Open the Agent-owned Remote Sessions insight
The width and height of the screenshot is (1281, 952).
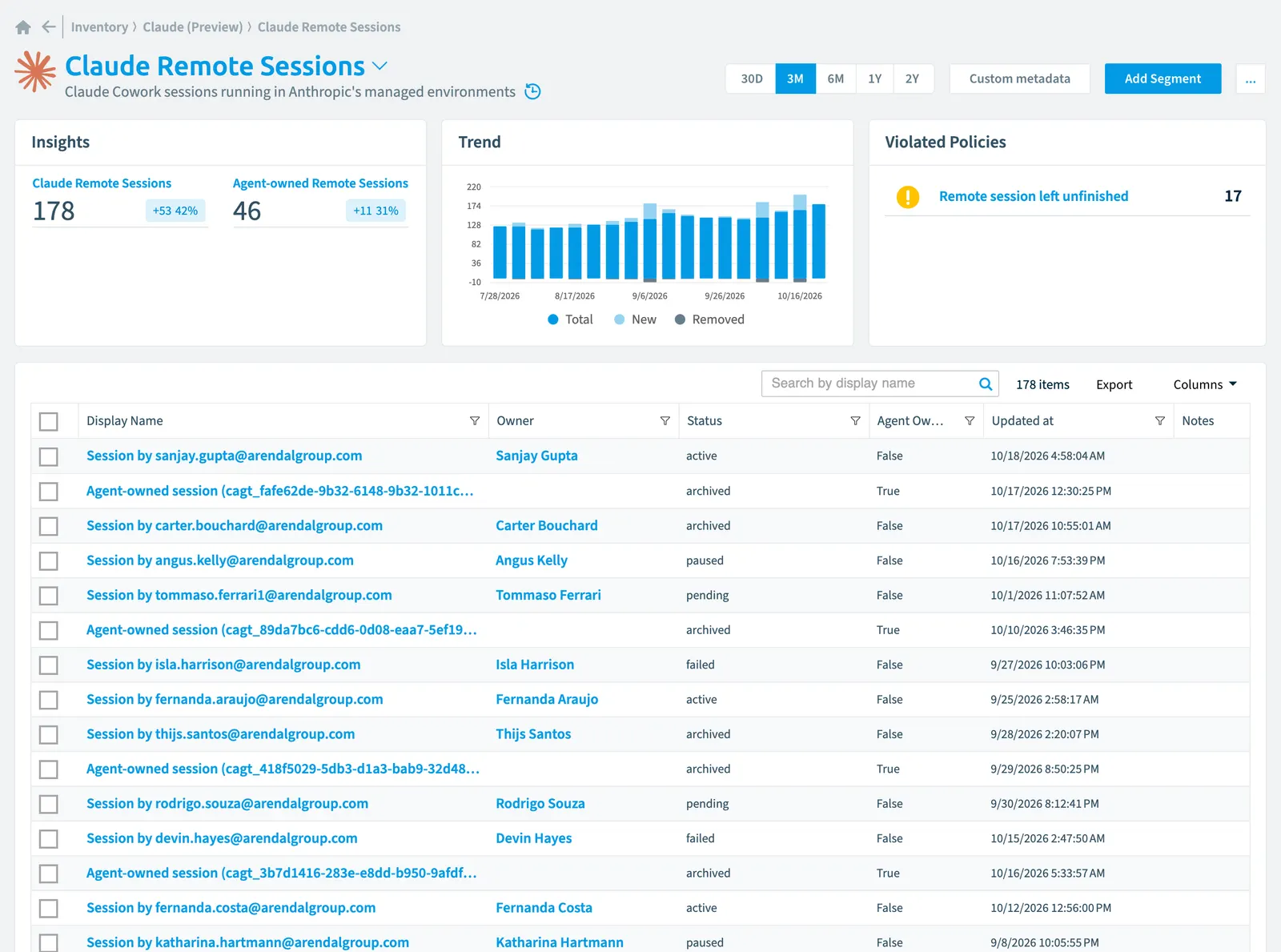click(320, 183)
